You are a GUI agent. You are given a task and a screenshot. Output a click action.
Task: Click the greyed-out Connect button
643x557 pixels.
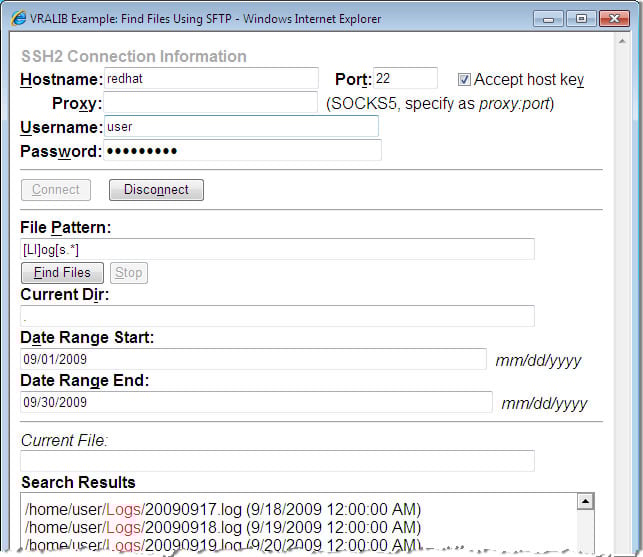click(x=56, y=190)
